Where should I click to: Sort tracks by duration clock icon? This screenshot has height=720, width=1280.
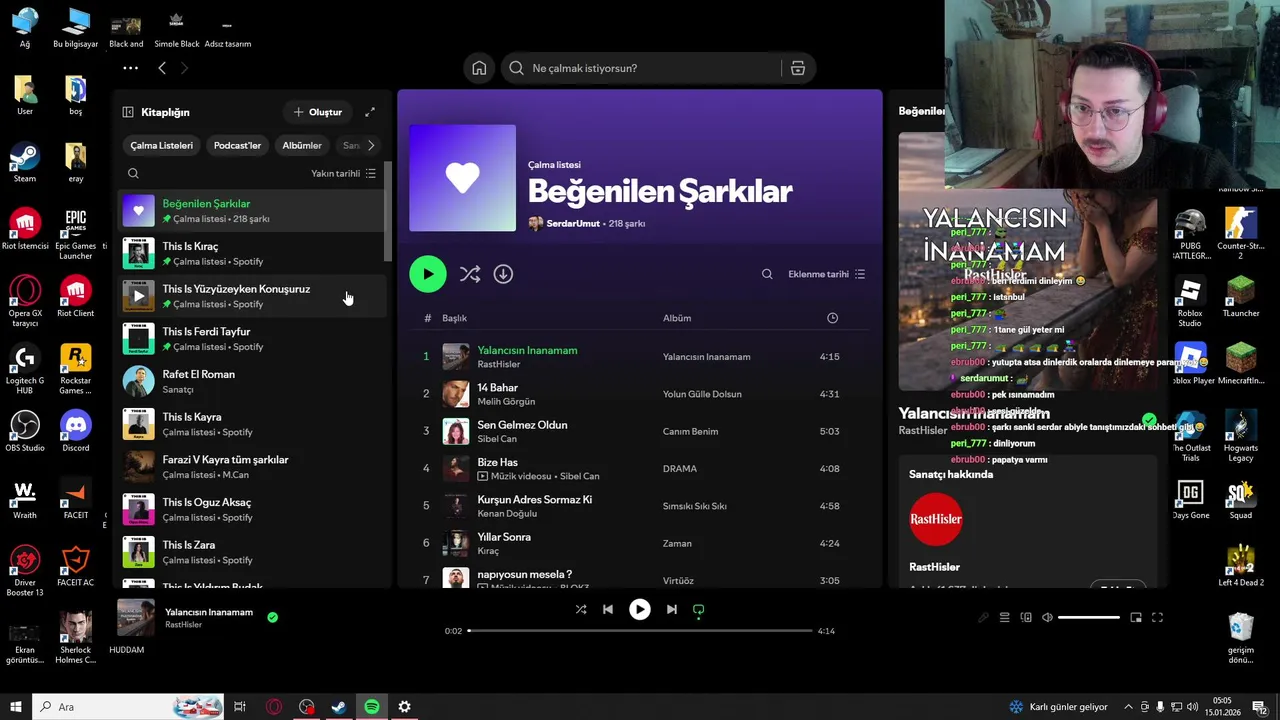tap(832, 318)
